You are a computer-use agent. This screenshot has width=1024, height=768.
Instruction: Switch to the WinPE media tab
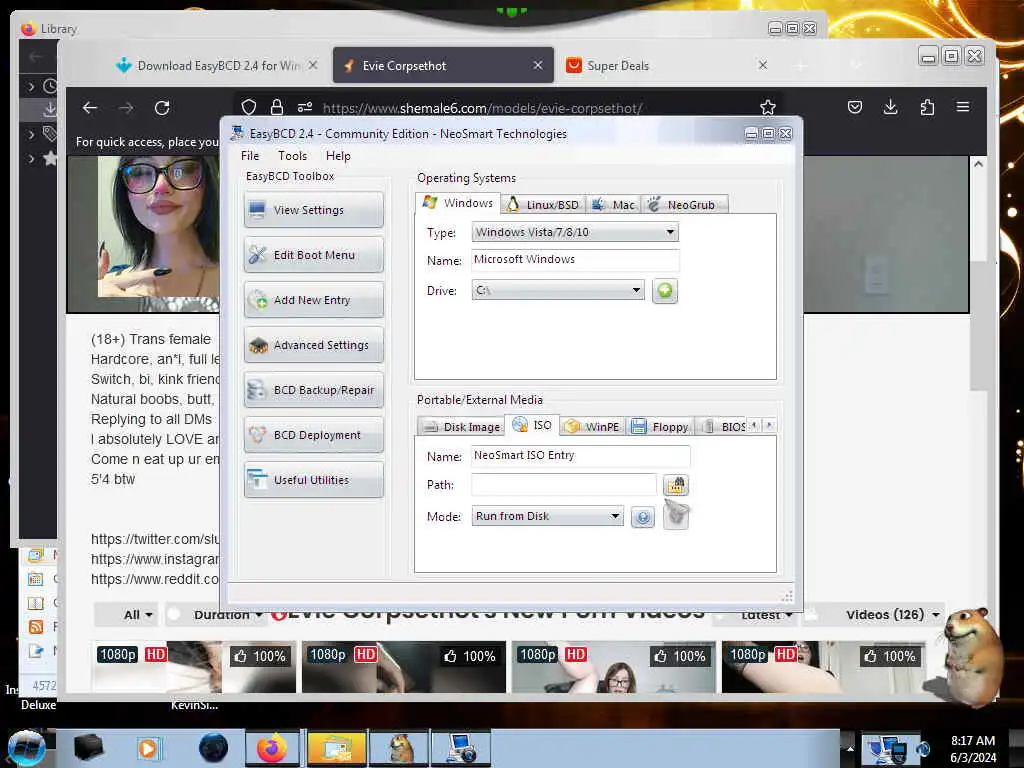(x=593, y=426)
